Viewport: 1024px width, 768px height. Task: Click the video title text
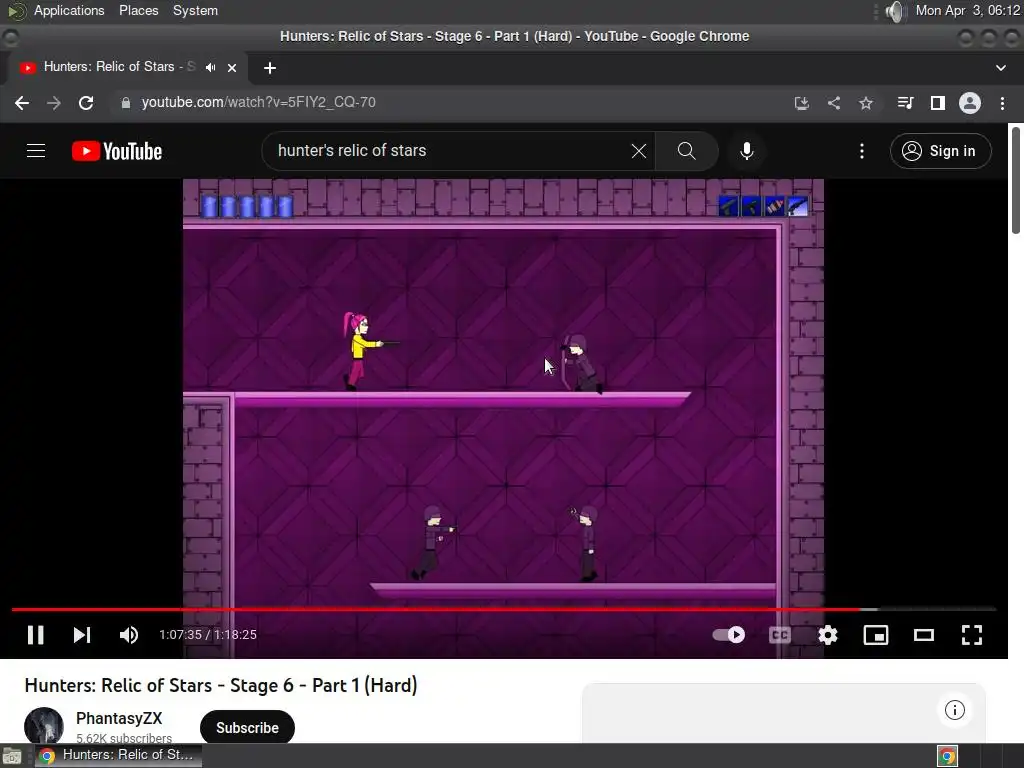click(221, 685)
